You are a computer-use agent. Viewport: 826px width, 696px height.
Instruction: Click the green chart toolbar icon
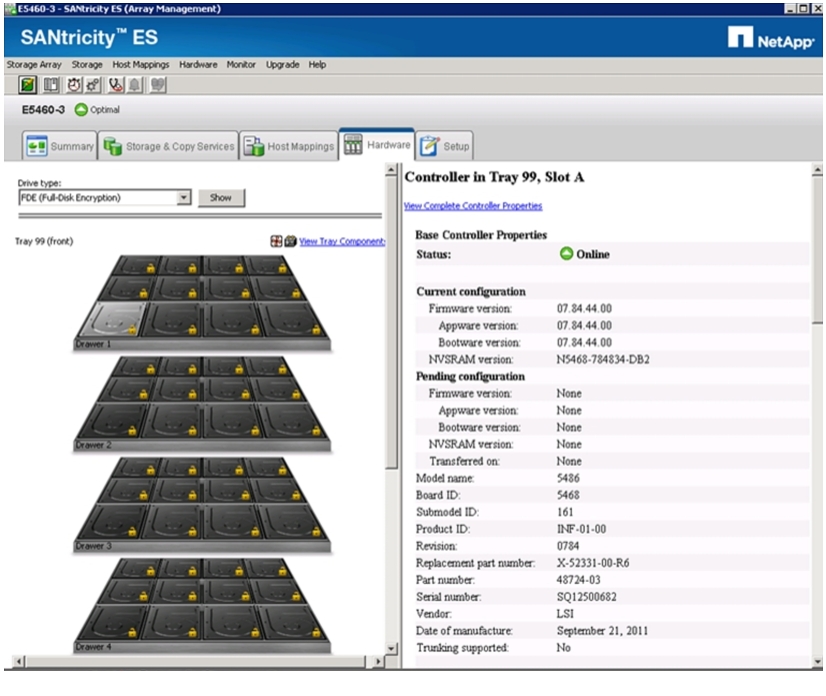click(27, 85)
